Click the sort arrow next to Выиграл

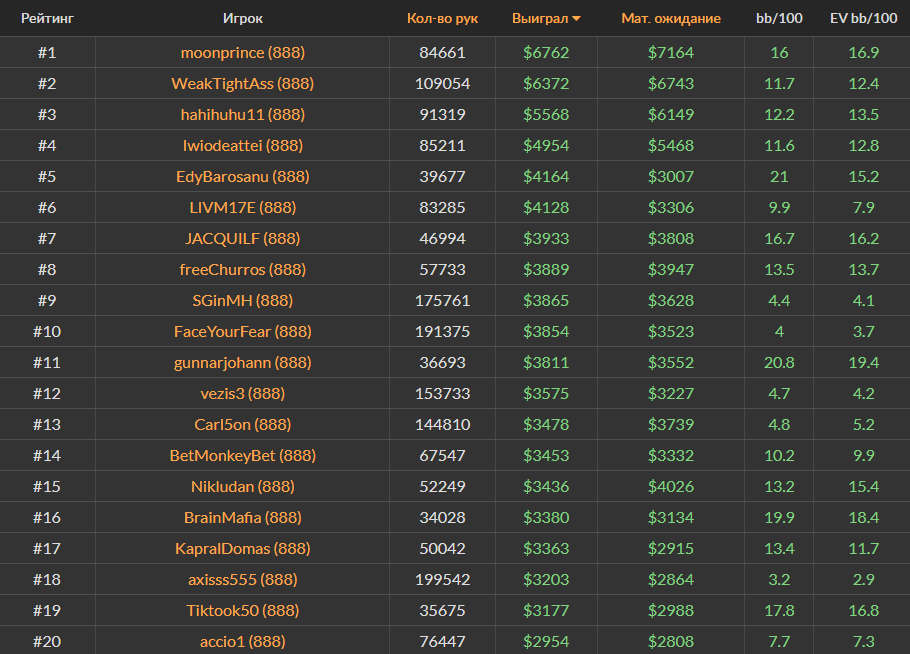pyautogui.click(x=576, y=19)
